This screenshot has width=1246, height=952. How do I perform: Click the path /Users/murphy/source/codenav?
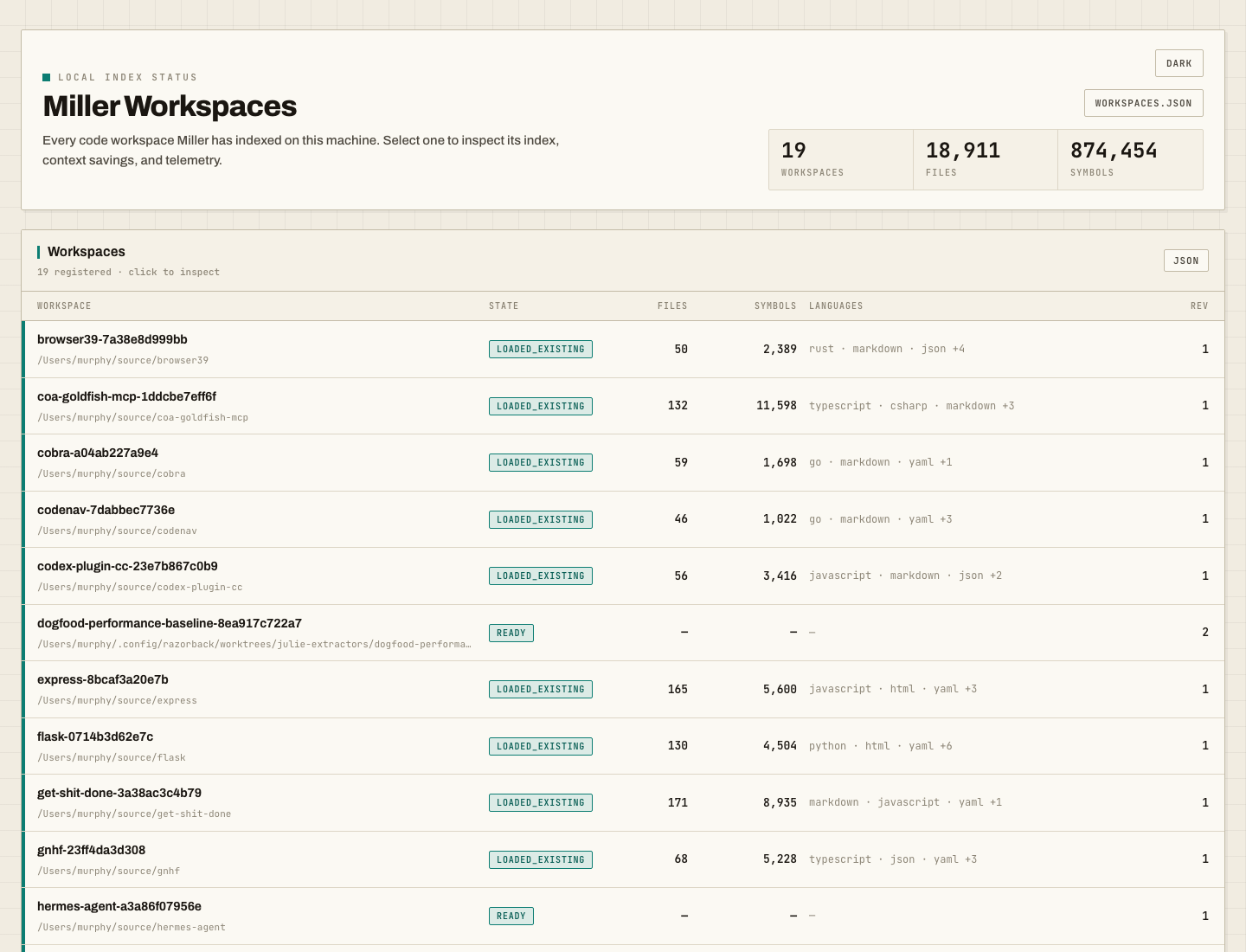(117, 531)
